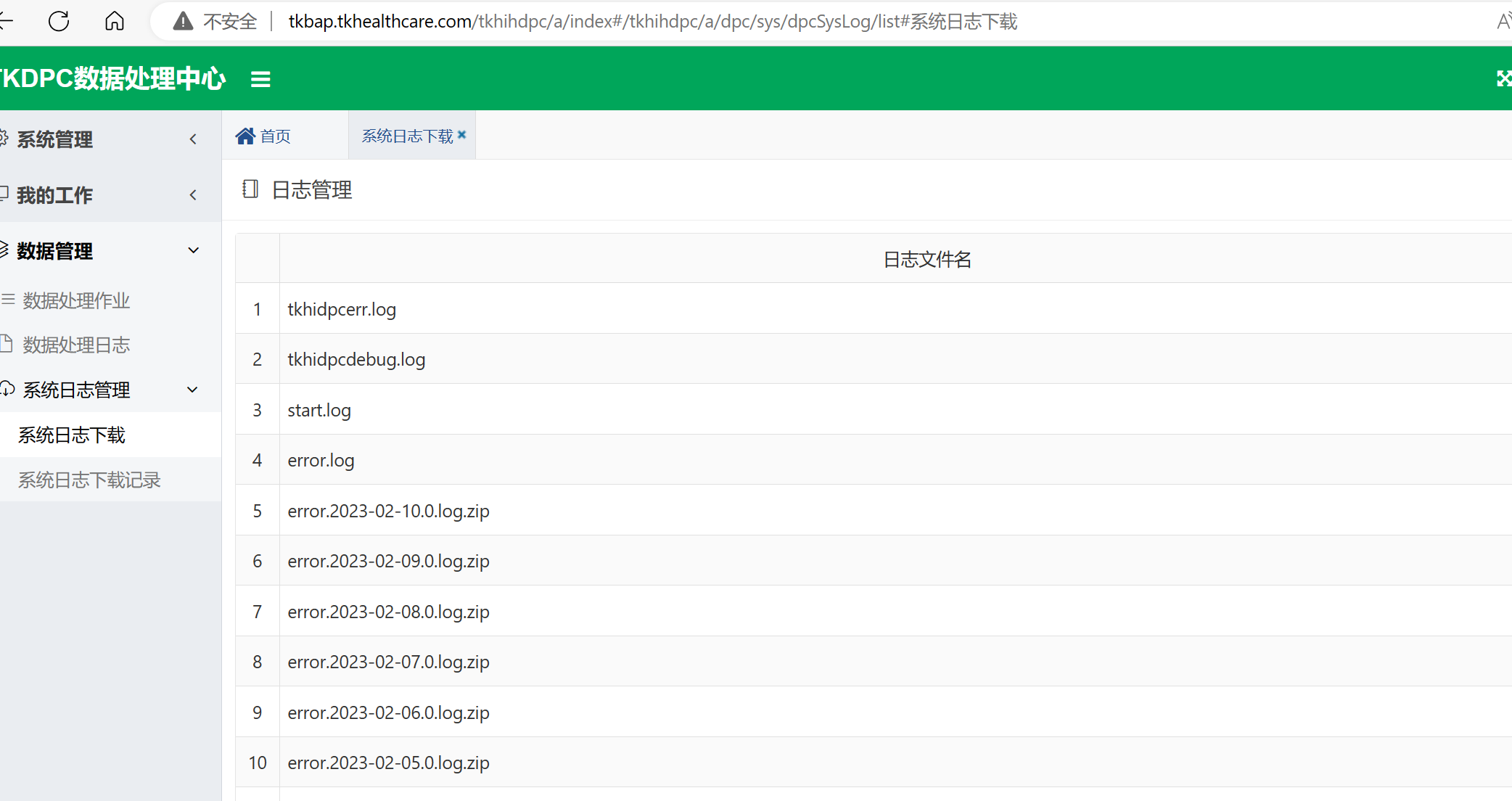The image size is (1512, 801).
Task: Reload the page with the refresh icon
Action: [59, 21]
